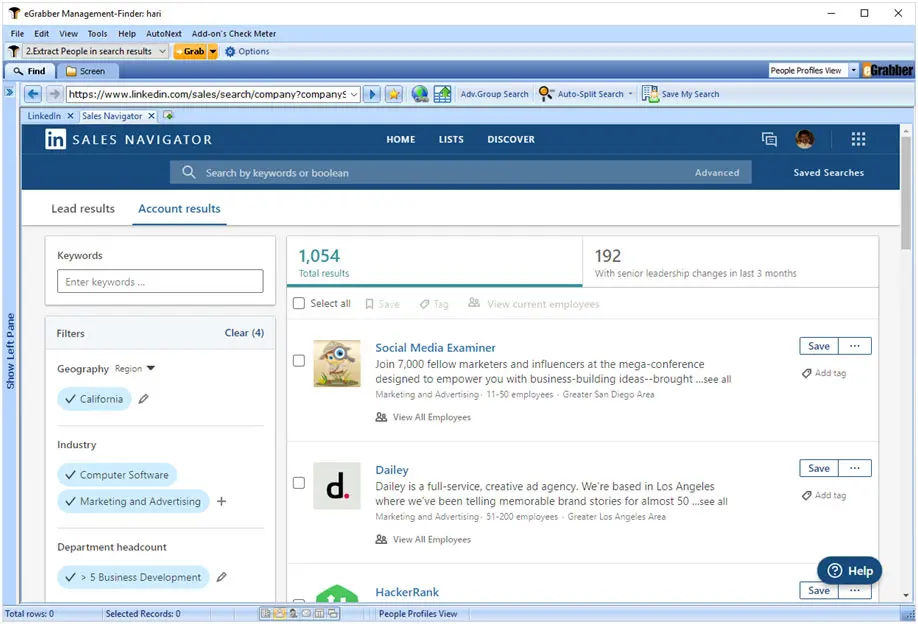Toggle off > 5 Business Development filter

(133, 577)
